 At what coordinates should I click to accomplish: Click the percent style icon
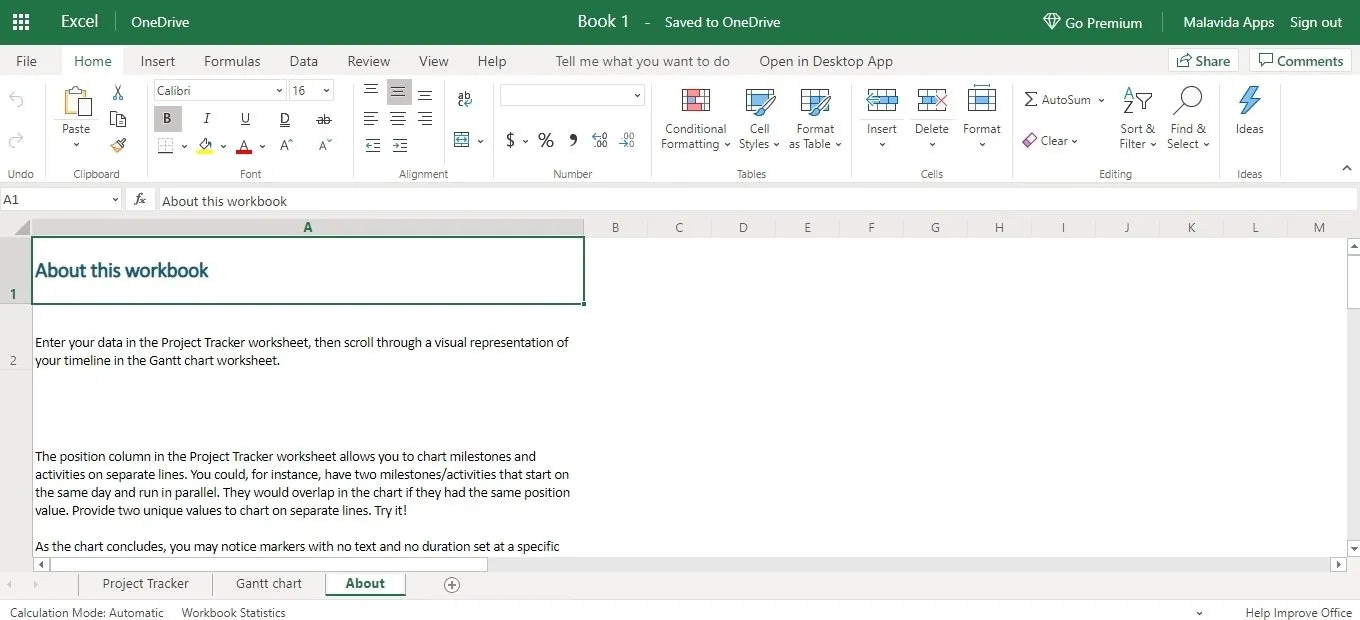pos(546,141)
